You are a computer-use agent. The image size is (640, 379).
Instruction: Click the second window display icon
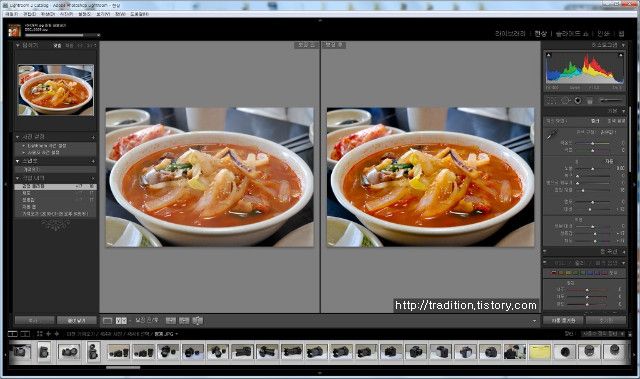point(25,334)
